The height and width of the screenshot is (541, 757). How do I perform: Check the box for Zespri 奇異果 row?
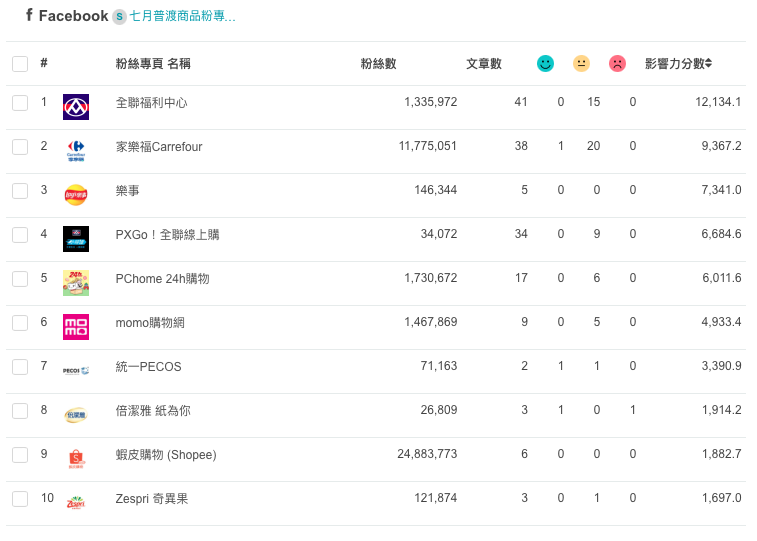(x=20, y=499)
